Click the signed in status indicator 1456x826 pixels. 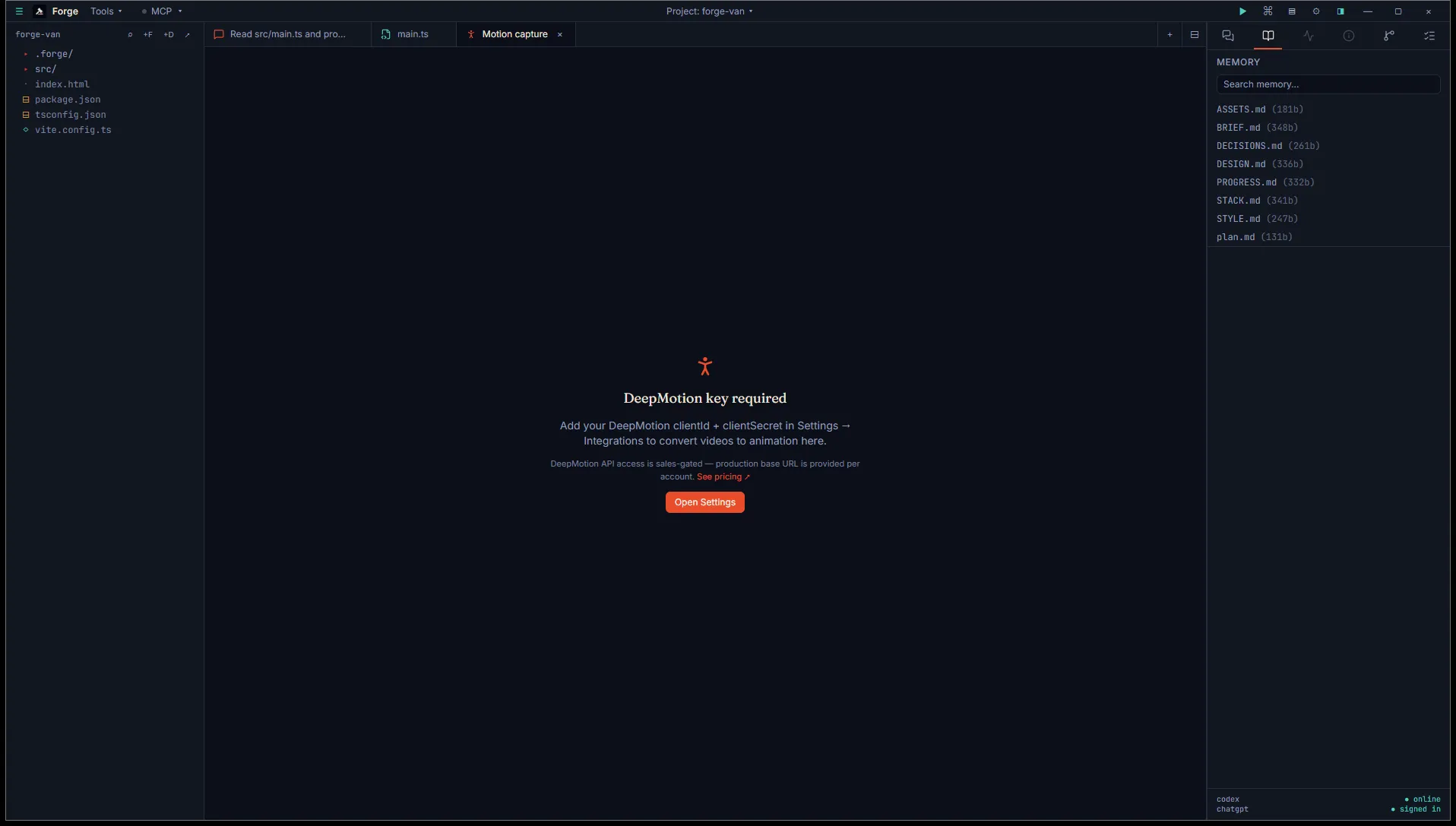[1416, 809]
